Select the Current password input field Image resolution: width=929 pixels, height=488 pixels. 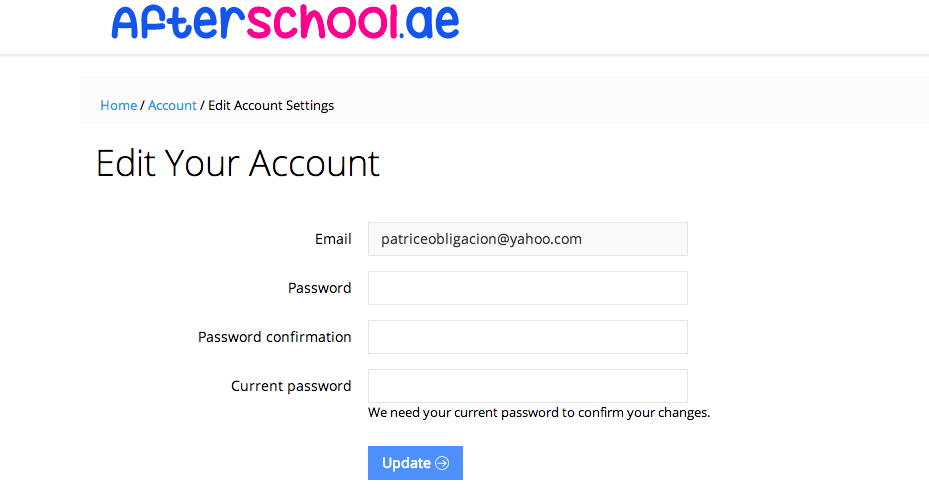click(x=527, y=386)
